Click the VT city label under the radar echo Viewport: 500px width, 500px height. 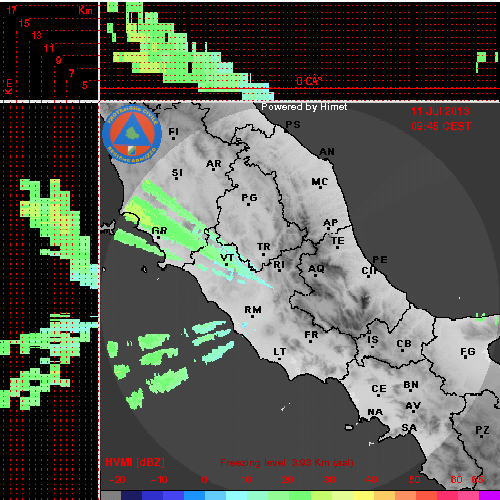tap(227, 258)
